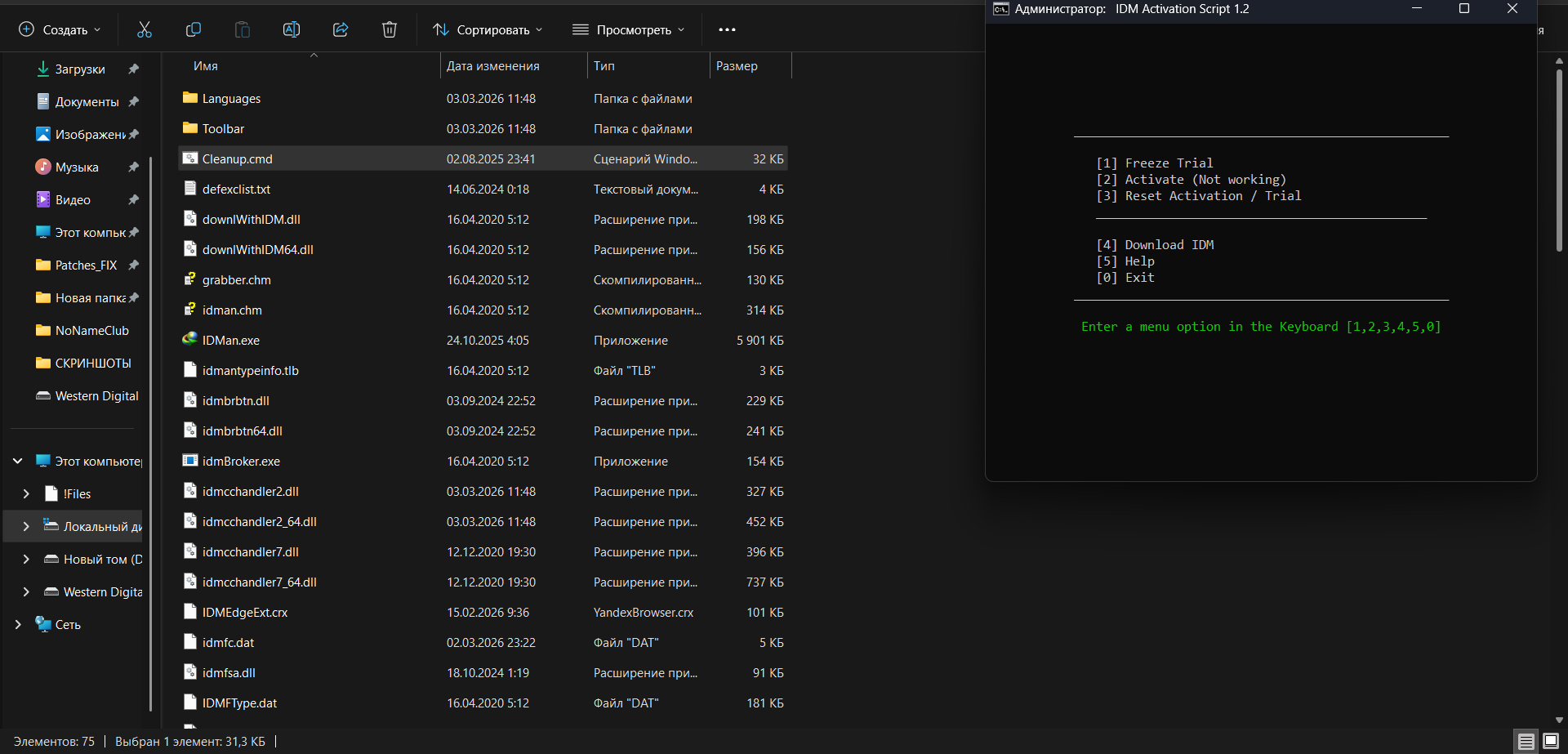Click the Copy icon in toolbar
1568x754 pixels.
(x=194, y=29)
